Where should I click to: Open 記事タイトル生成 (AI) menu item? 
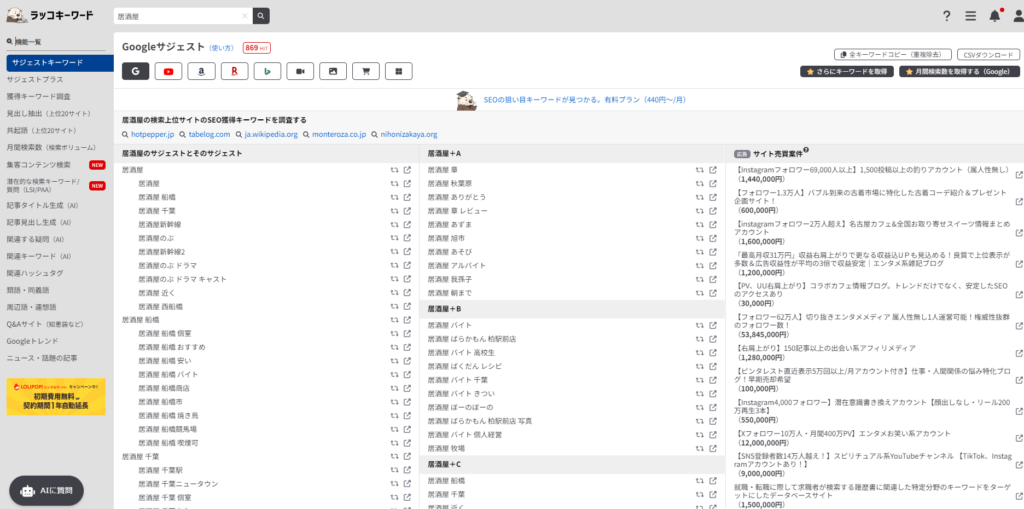(x=42, y=205)
